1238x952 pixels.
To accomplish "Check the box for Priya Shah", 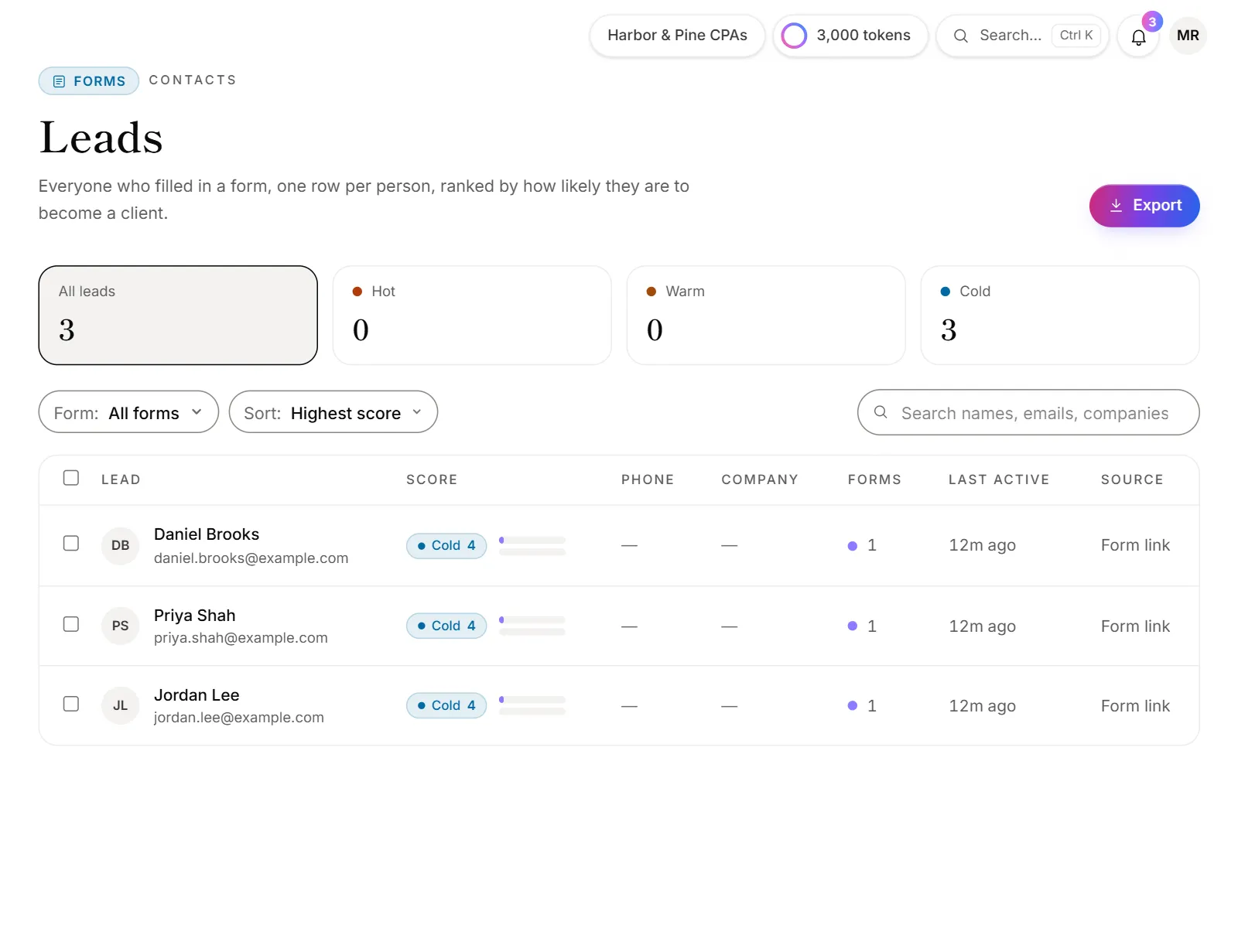I will [71, 624].
